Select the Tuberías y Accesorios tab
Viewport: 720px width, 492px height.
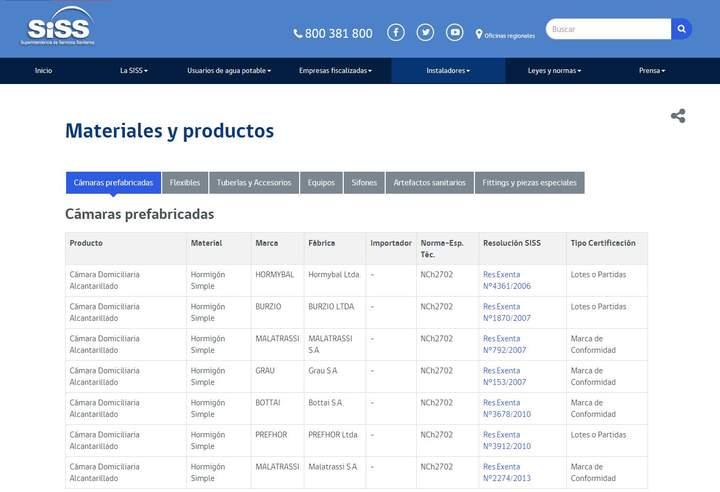pyautogui.click(x=254, y=183)
